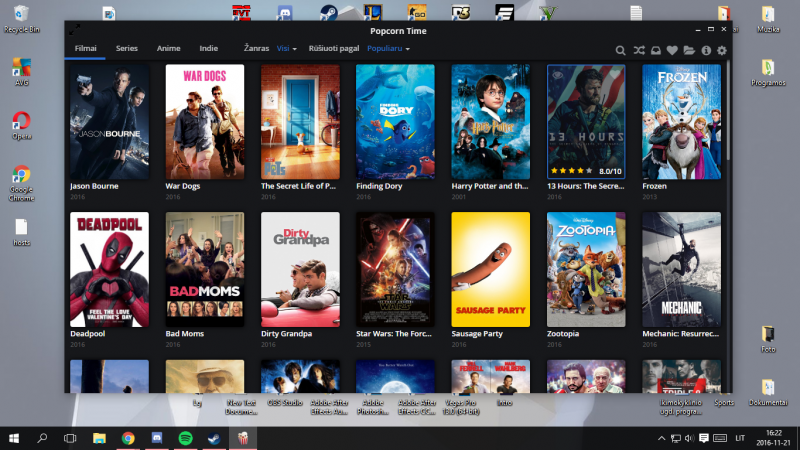
Task: Open Spotify from the Windows taskbar
Action: (x=186, y=438)
